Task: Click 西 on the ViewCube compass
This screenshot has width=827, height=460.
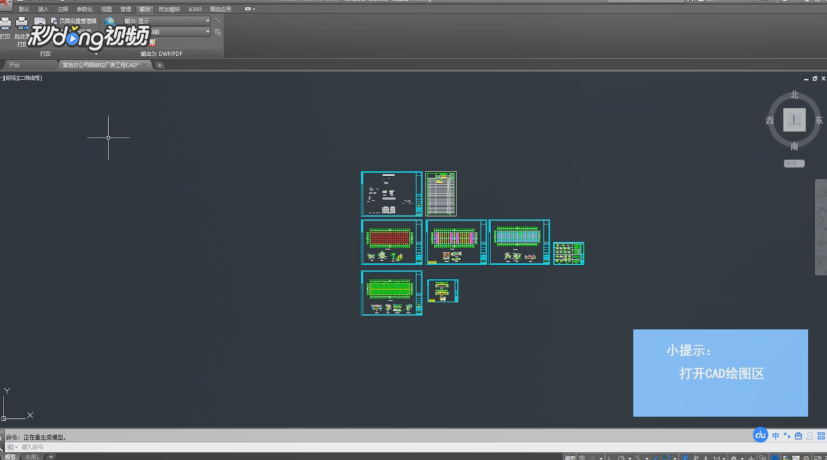Action: (x=770, y=120)
